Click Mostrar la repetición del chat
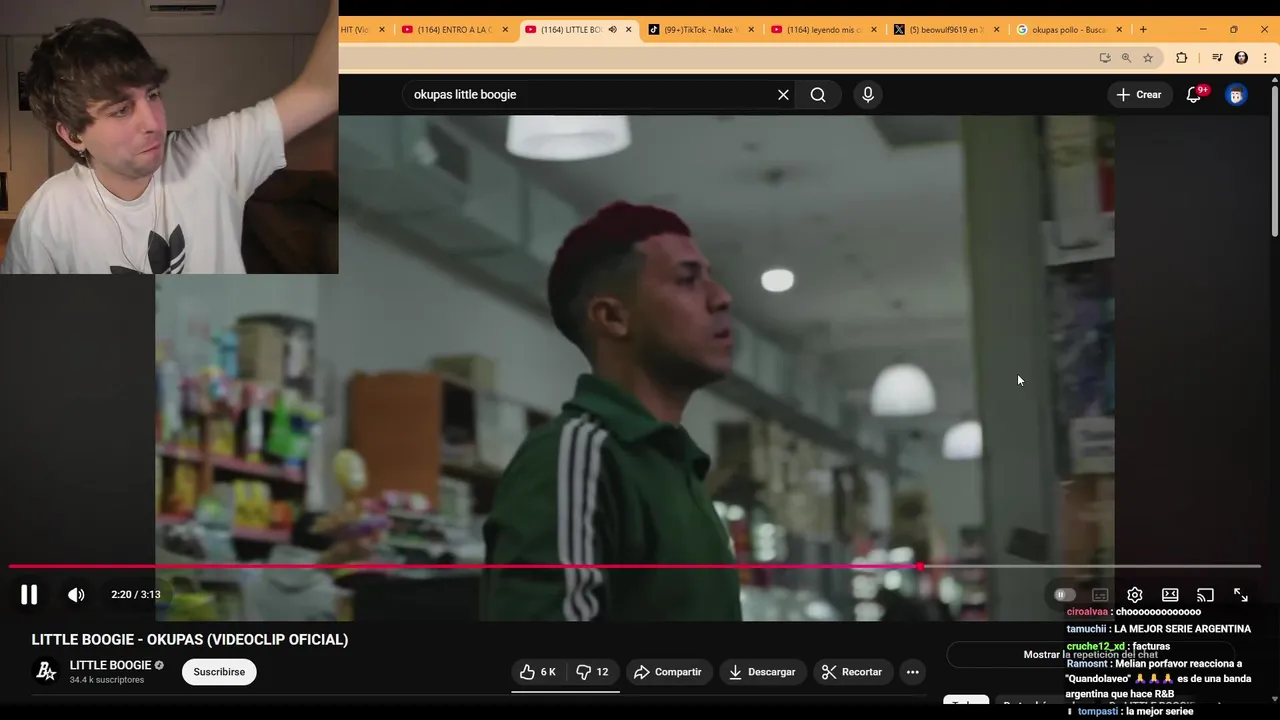The image size is (1280, 720). pyautogui.click(x=1090, y=655)
